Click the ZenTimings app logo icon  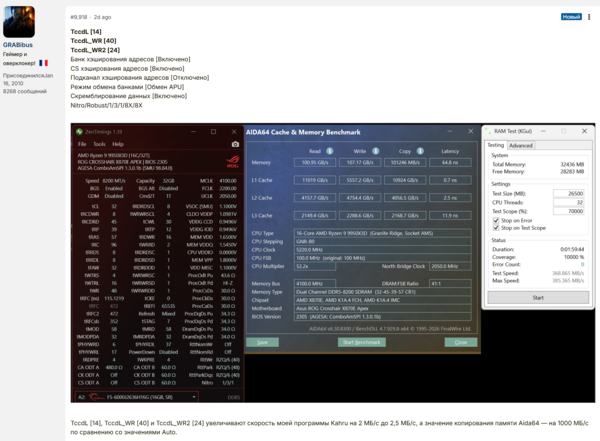point(79,132)
